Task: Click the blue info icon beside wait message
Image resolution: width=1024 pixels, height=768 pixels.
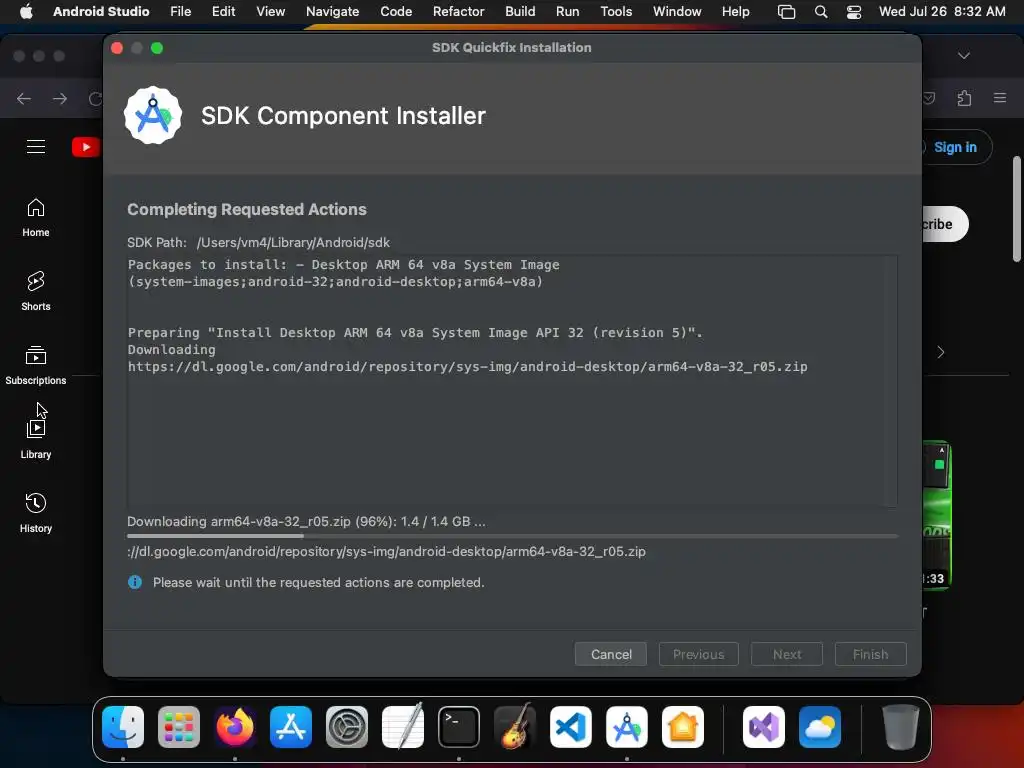Action: coord(135,582)
